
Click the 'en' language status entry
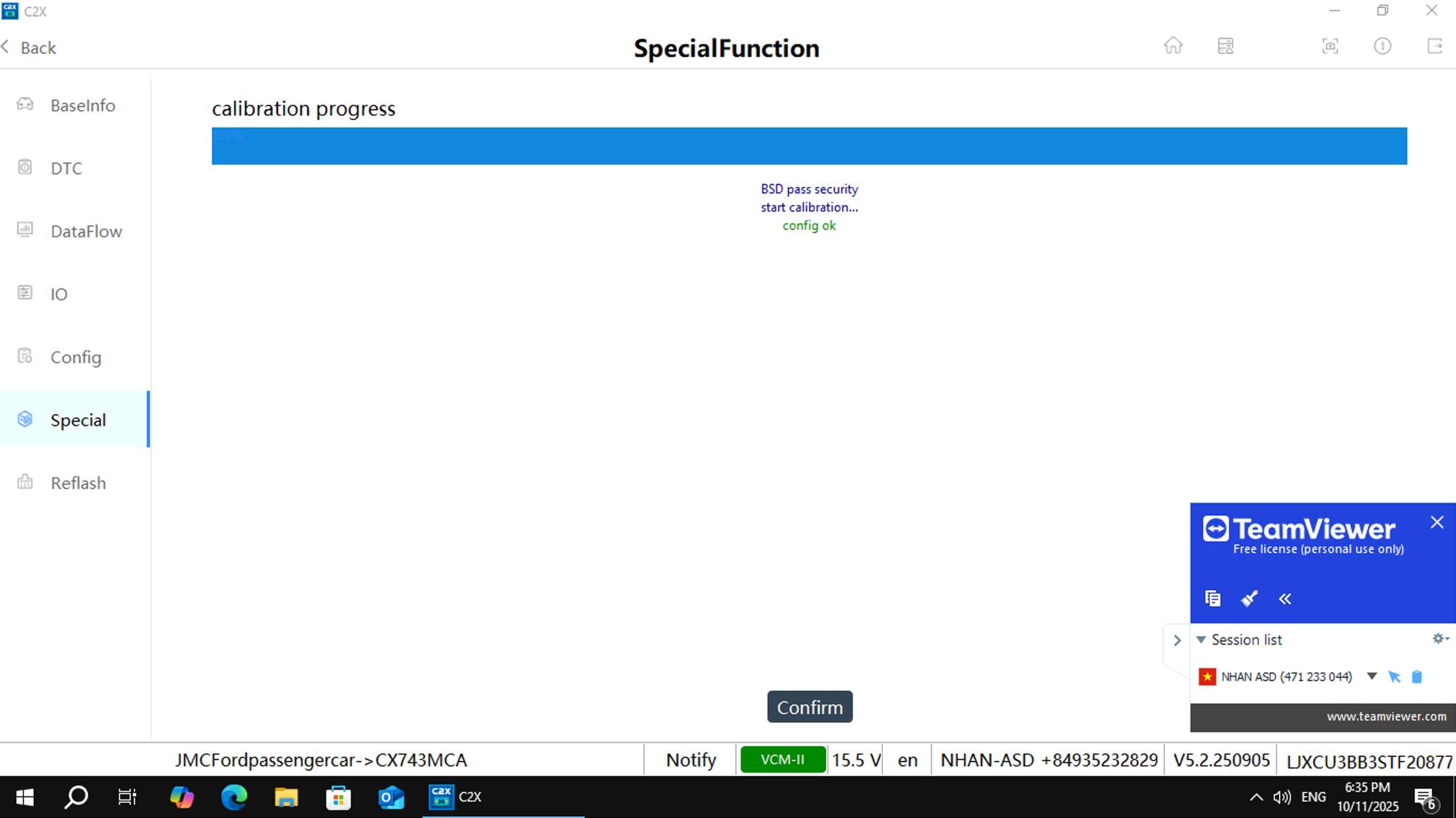point(907,760)
